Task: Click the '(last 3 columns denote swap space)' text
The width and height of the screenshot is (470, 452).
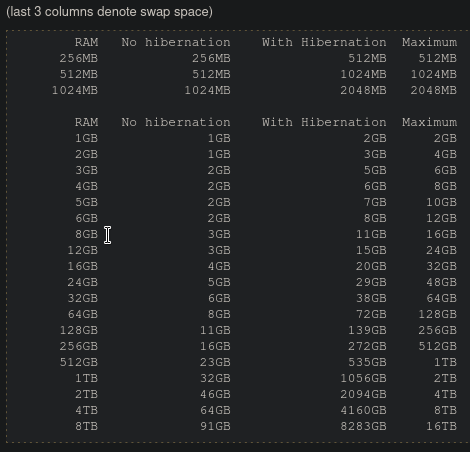Action: pos(109,12)
